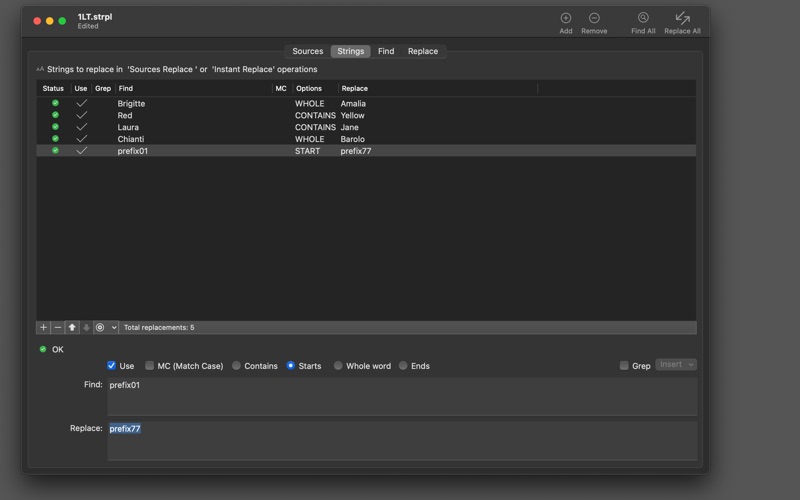Add a string with plus button
Viewport: 800px width, 500px height.
pyautogui.click(x=43, y=328)
